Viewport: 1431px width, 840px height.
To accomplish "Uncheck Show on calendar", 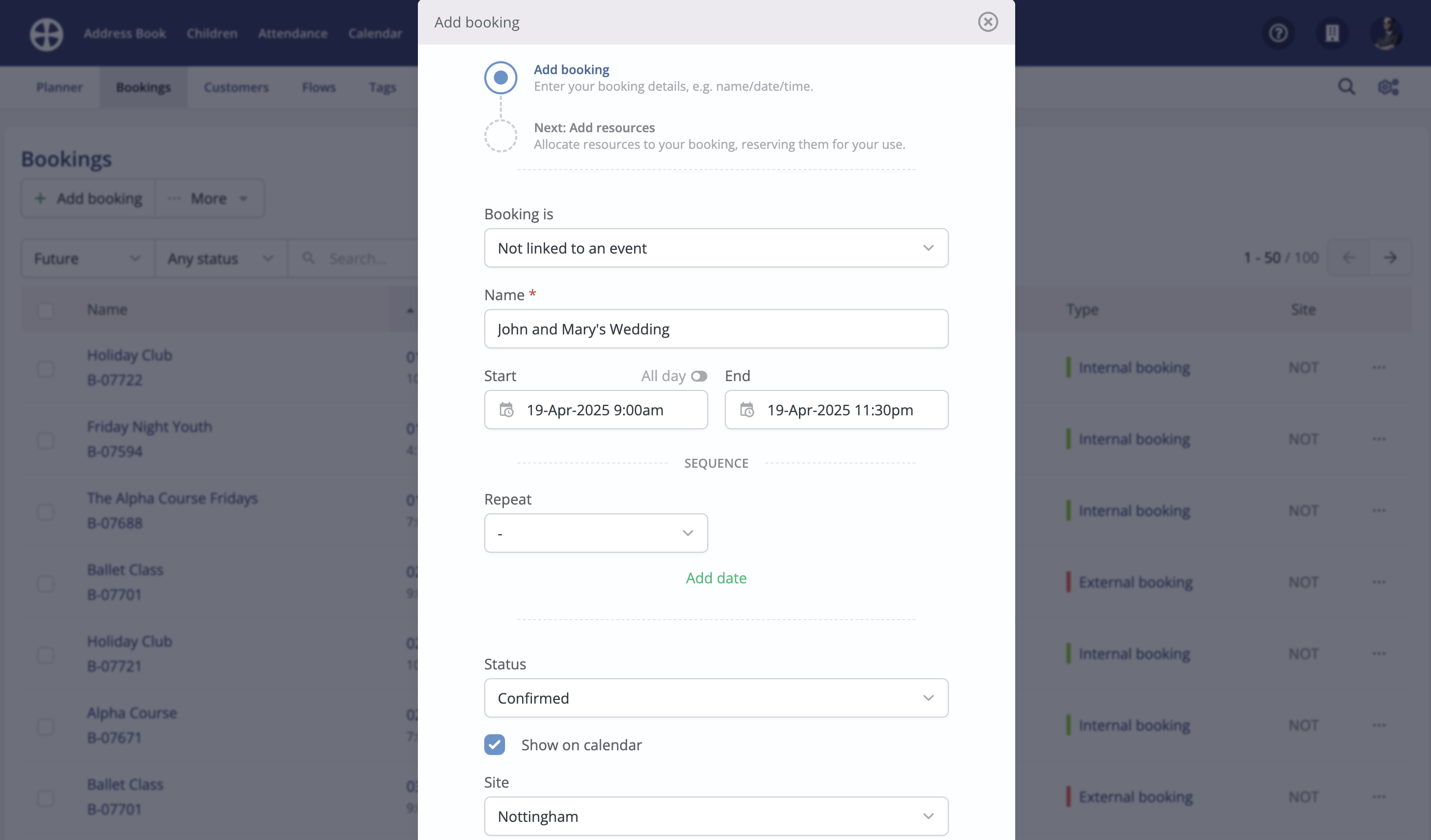I will click(x=494, y=745).
